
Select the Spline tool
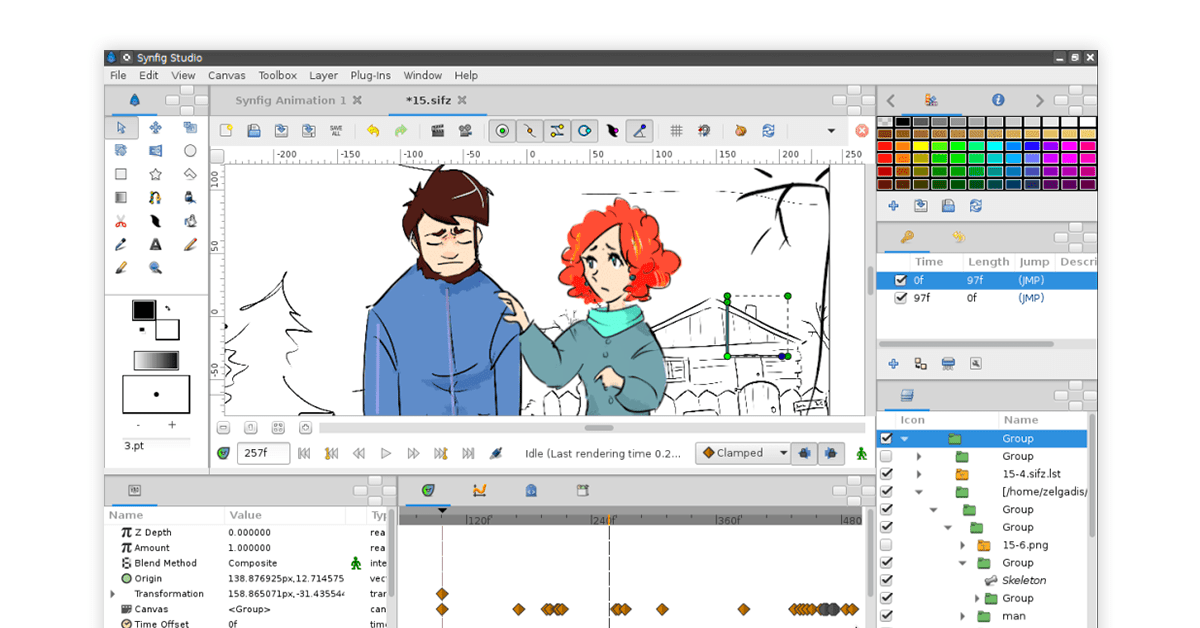point(155,197)
